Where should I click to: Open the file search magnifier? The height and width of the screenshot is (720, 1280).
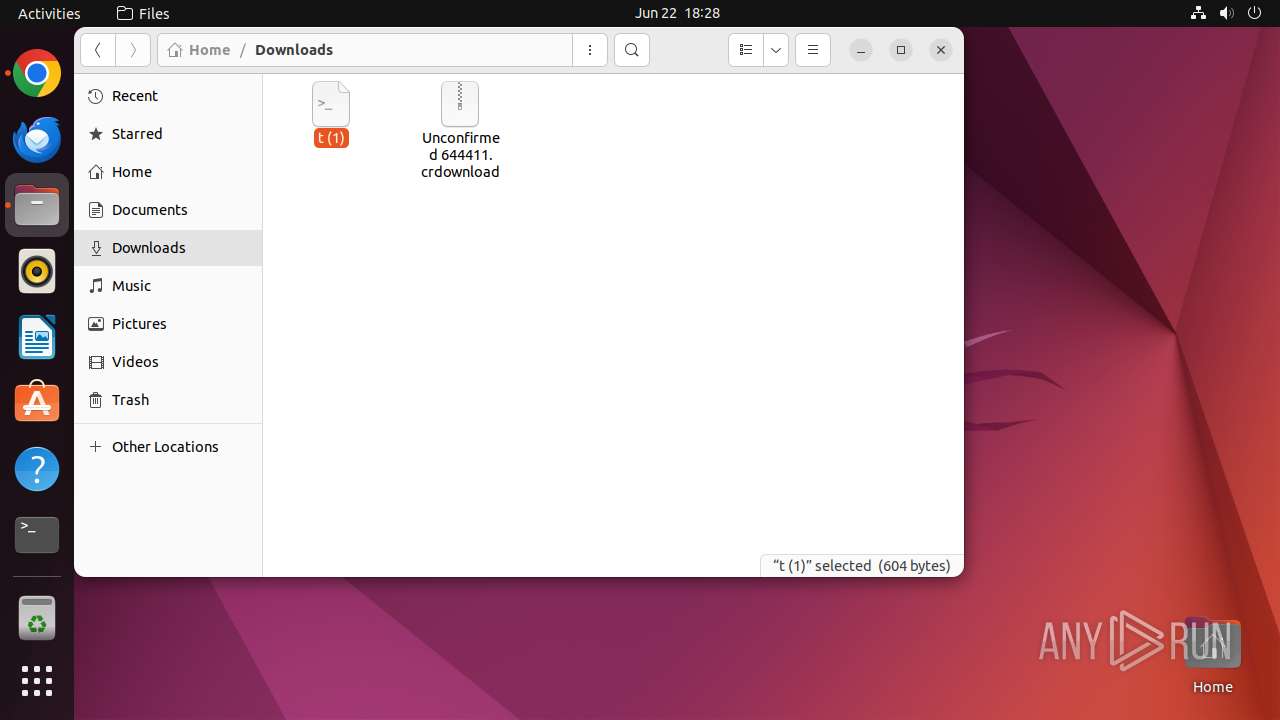pos(632,50)
